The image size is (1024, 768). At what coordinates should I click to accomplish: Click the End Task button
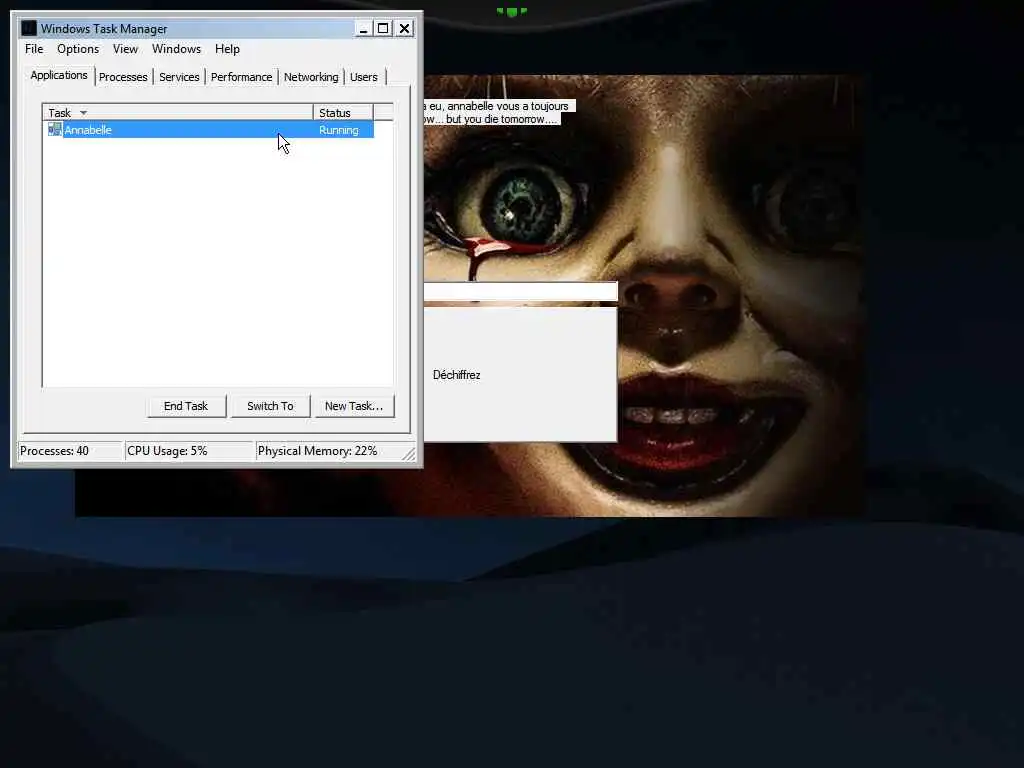(x=186, y=406)
